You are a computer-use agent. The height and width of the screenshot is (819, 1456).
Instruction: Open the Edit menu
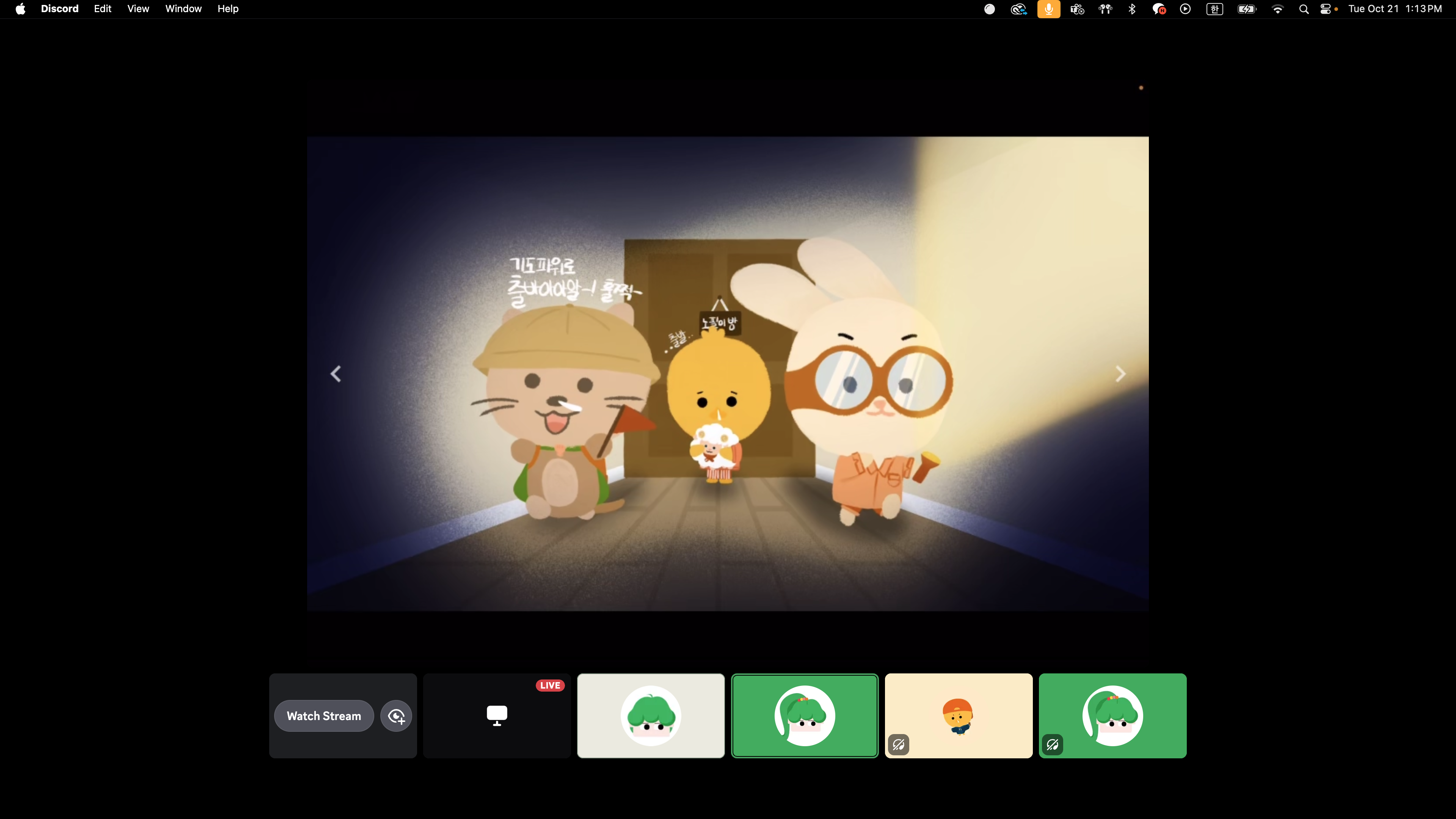(x=102, y=9)
